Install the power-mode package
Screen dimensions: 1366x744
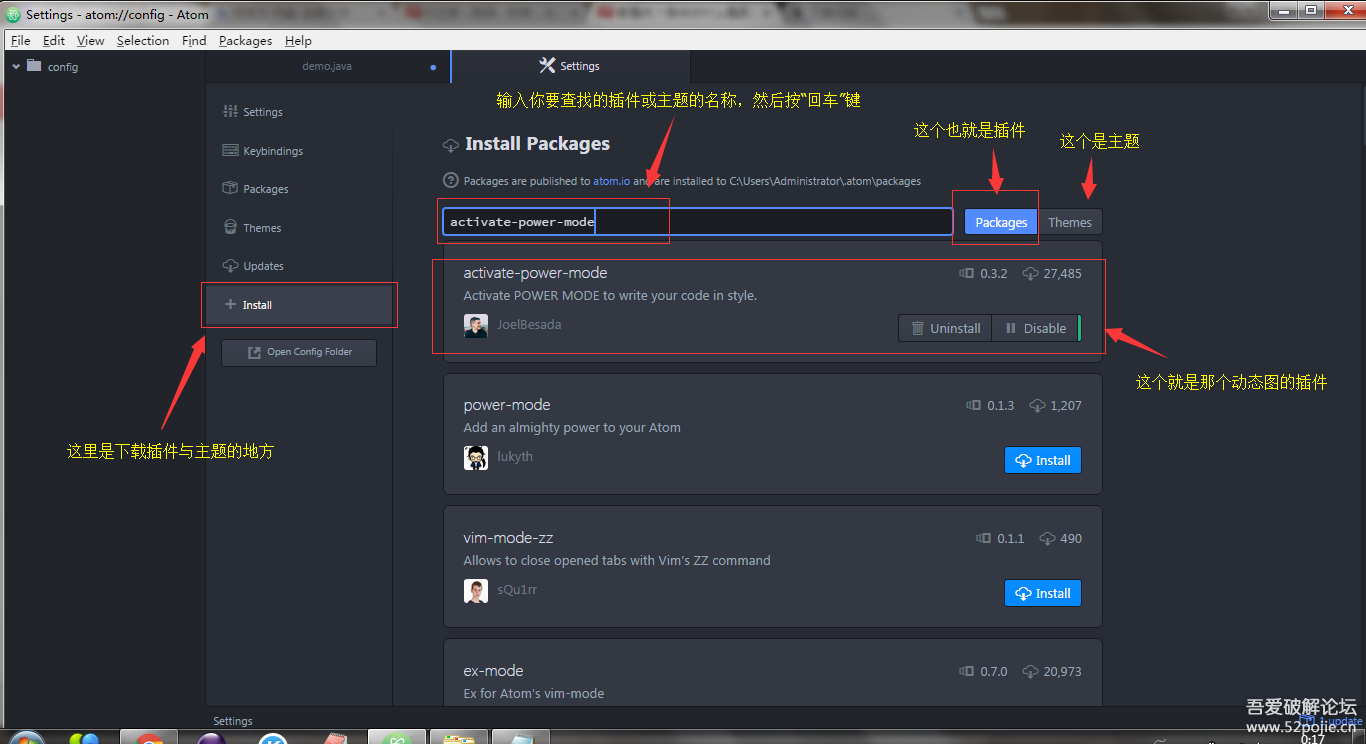pos(1042,460)
